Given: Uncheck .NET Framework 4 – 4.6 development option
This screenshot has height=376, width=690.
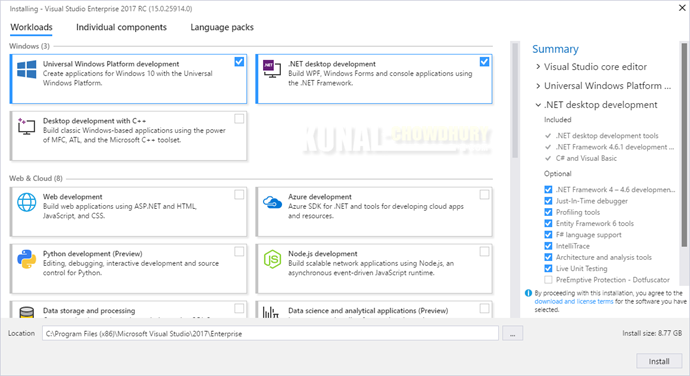Looking at the screenshot, I should [548, 189].
